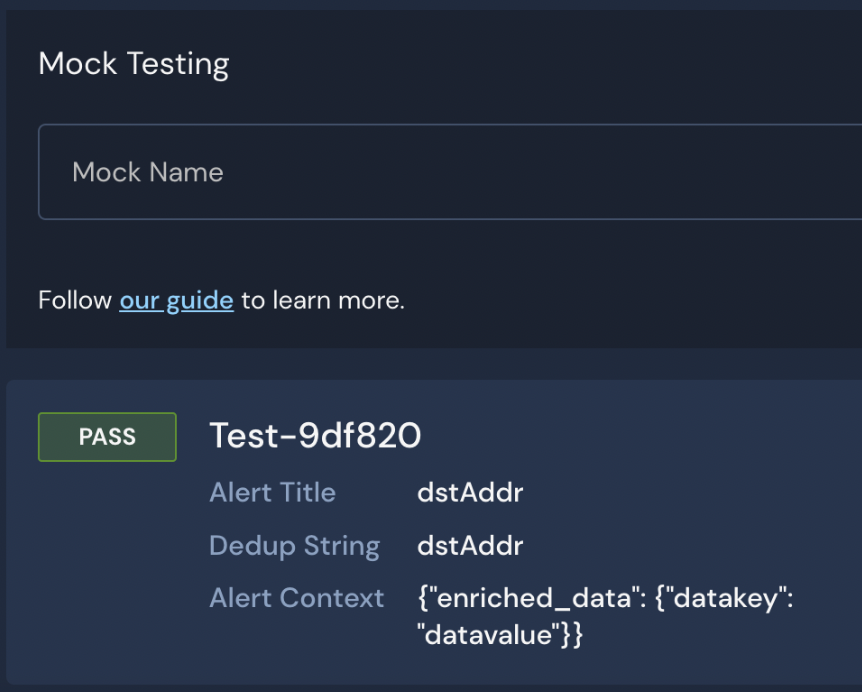Click the Dedup String label
Image resolution: width=862 pixels, height=692 pixels.
click(x=294, y=545)
